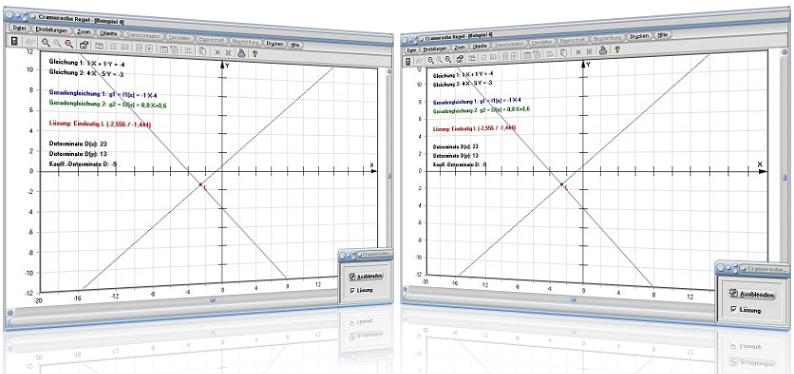
Task: Toggle the Lösung checkbox in left panel
Action: click(353, 290)
